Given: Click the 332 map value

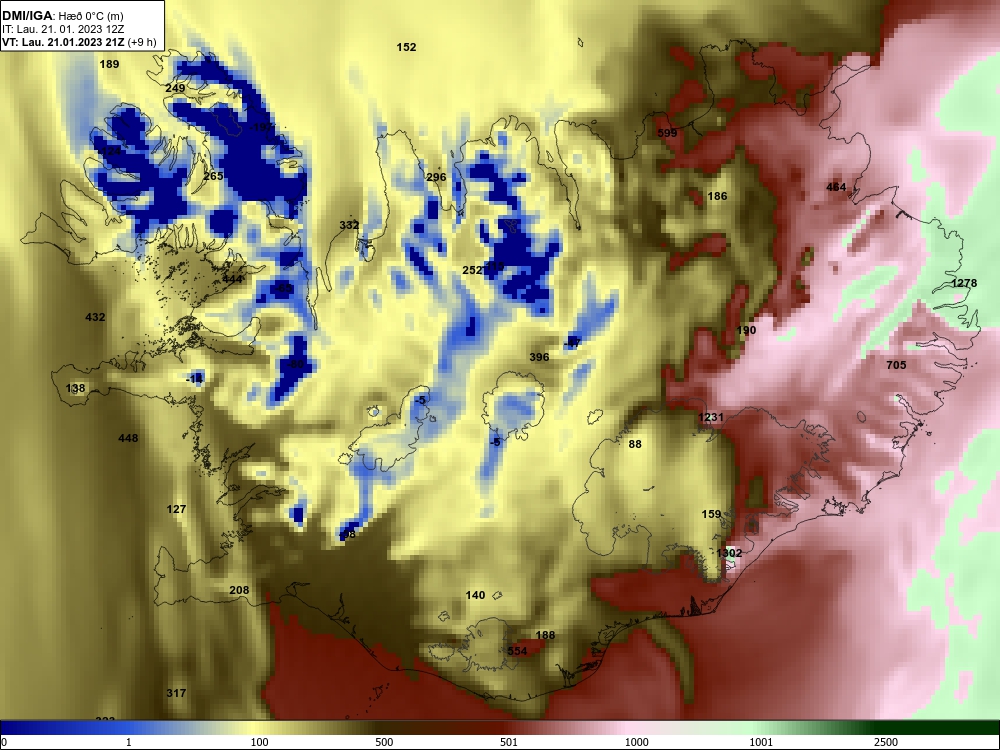Looking at the screenshot, I should (x=349, y=225).
